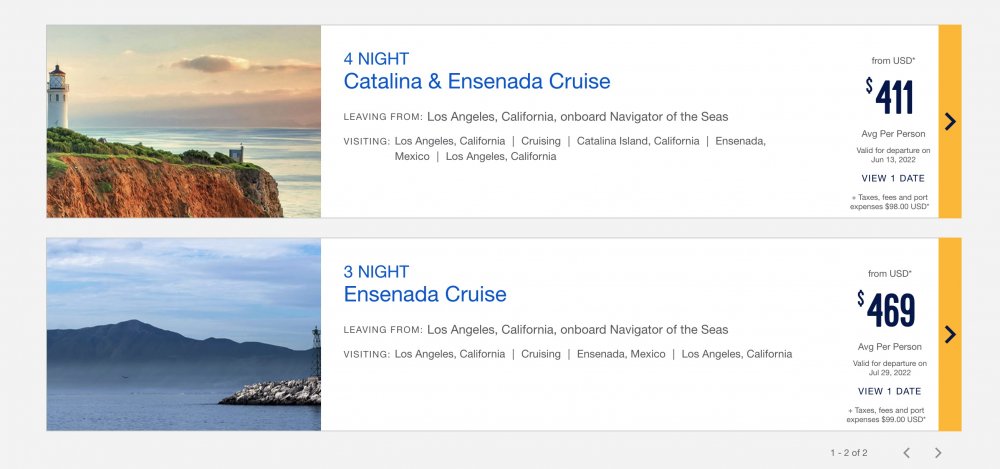Click the 1 - 2 of 2 results counter

[849, 453]
